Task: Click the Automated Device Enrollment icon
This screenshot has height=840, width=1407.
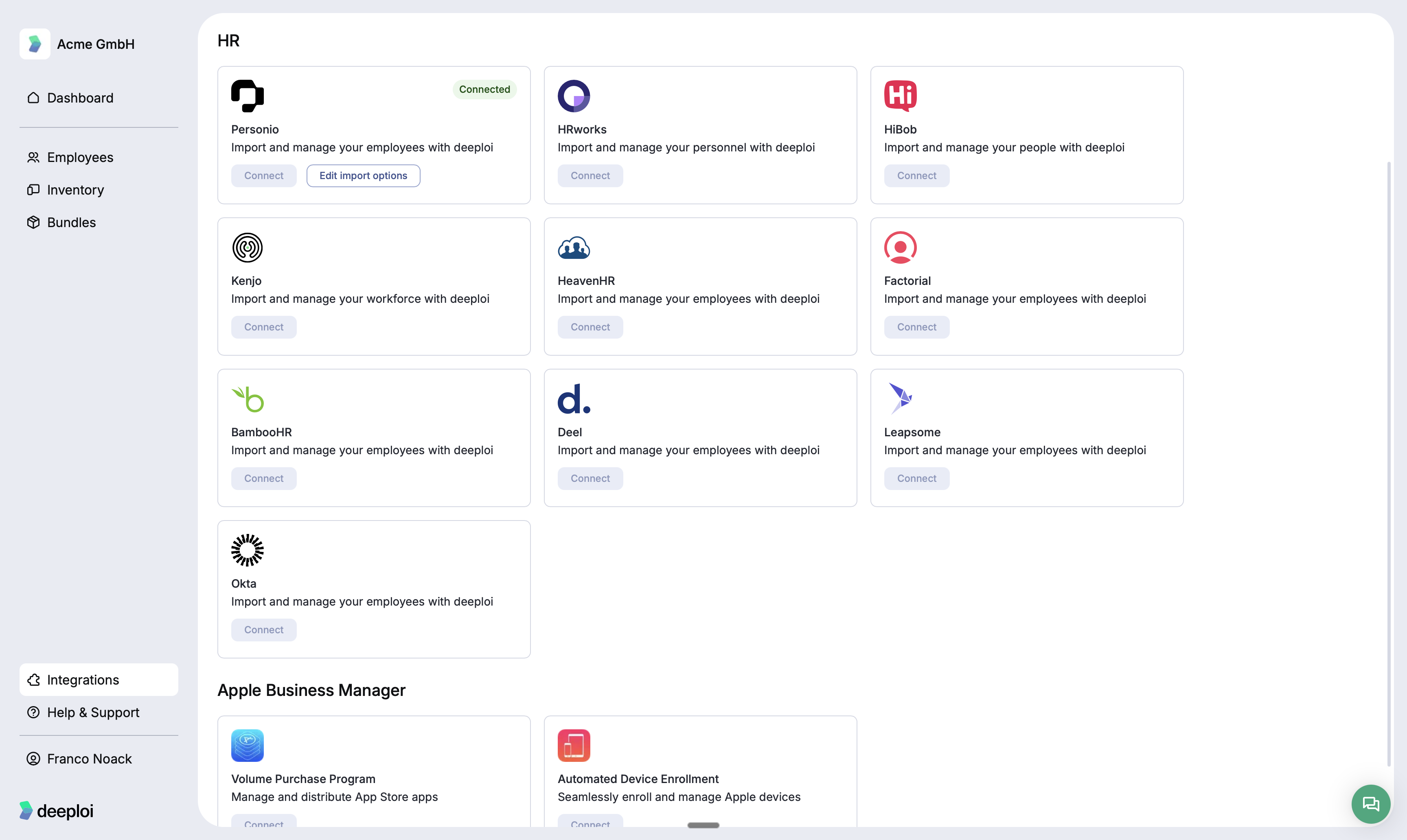Action: coord(574,746)
